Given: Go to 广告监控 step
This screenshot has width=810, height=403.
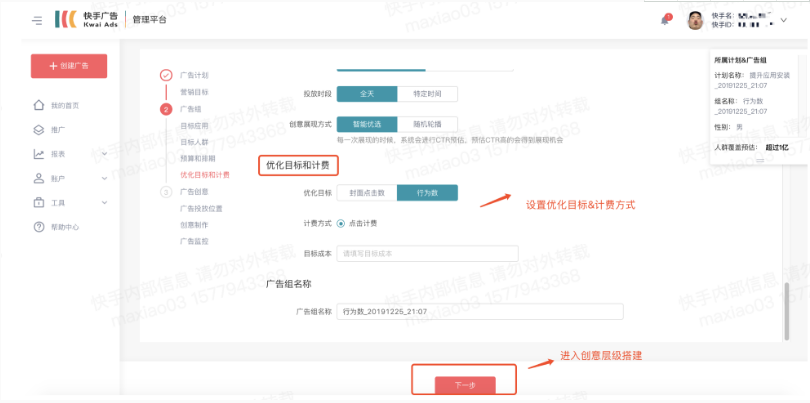Looking at the screenshot, I should pyautogui.click(x=194, y=241).
